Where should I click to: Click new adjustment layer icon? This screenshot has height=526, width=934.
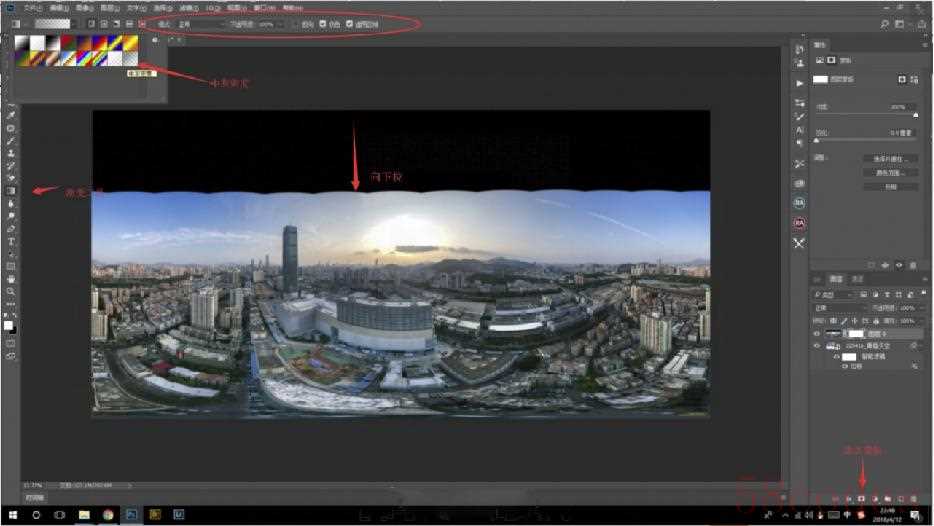(x=875, y=499)
